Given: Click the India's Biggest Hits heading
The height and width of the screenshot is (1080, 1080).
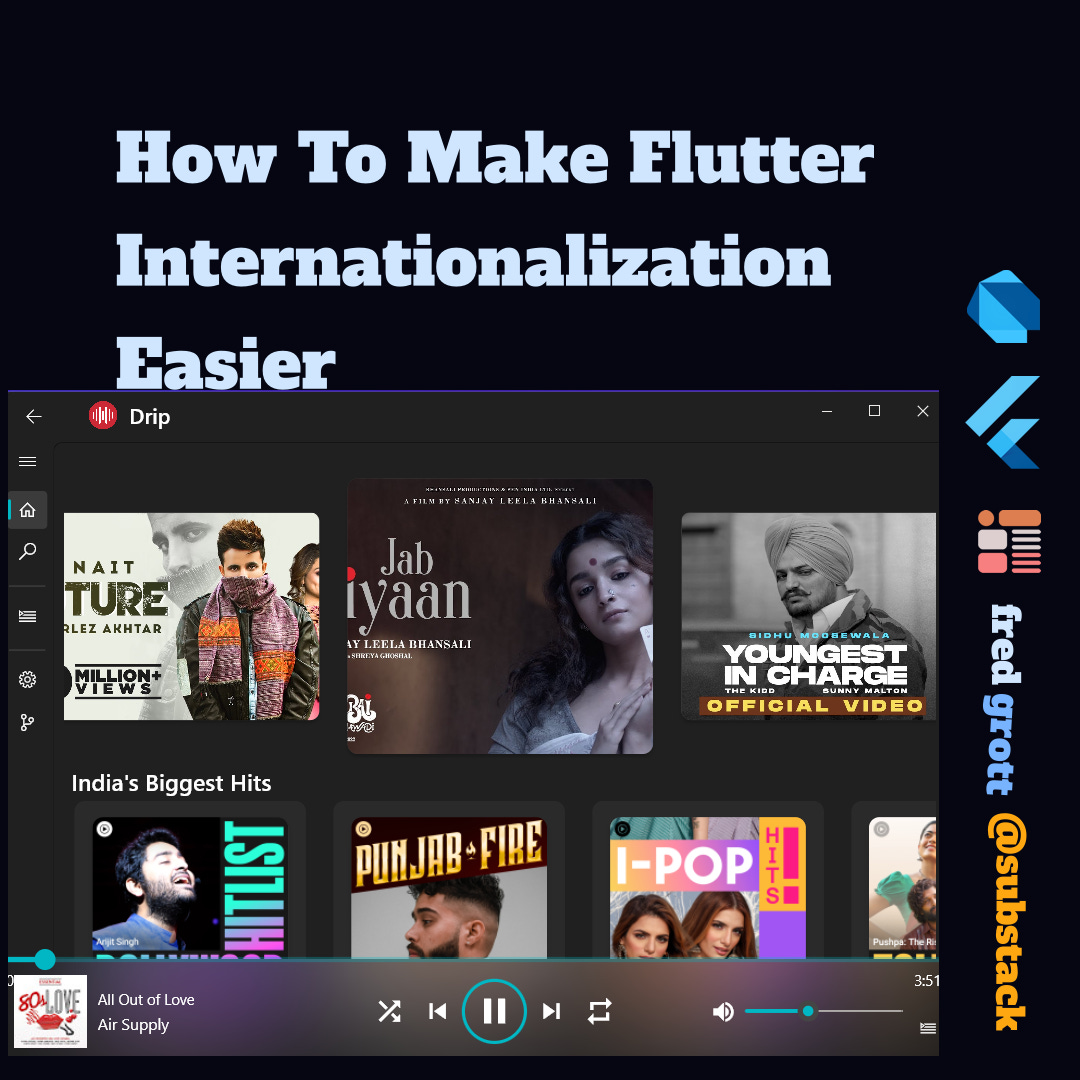Looking at the screenshot, I should pyautogui.click(x=171, y=783).
